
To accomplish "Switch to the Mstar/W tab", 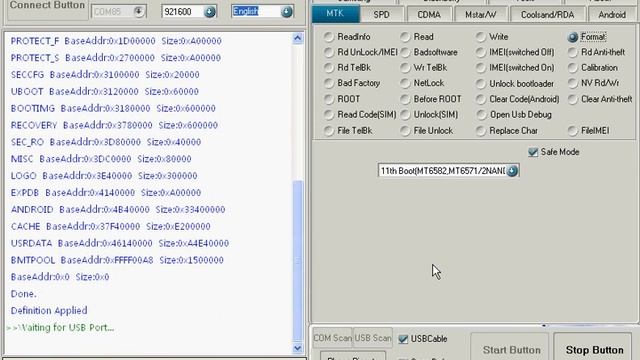I will [481, 14].
